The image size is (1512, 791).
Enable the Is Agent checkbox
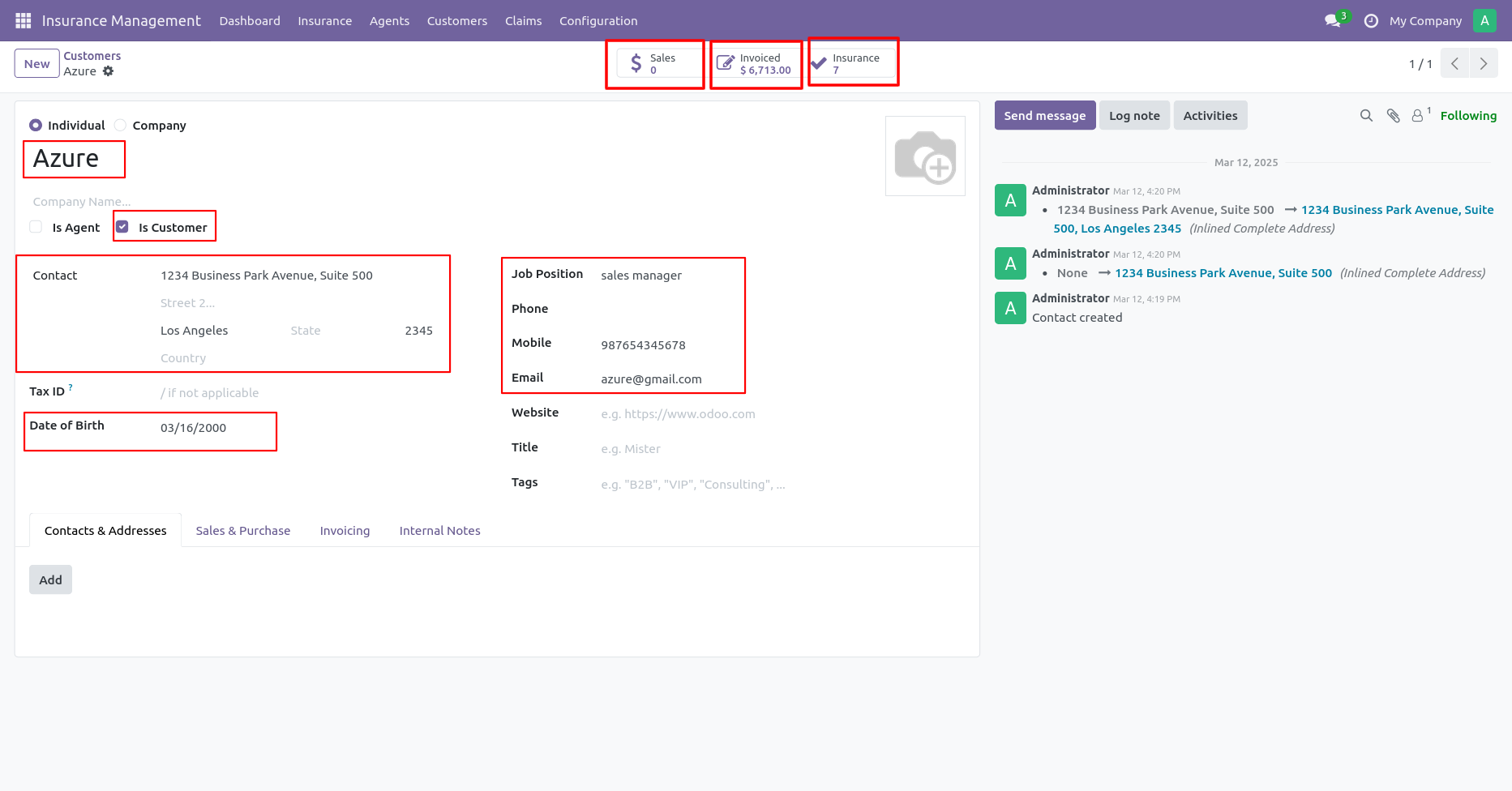coord(36,227)
